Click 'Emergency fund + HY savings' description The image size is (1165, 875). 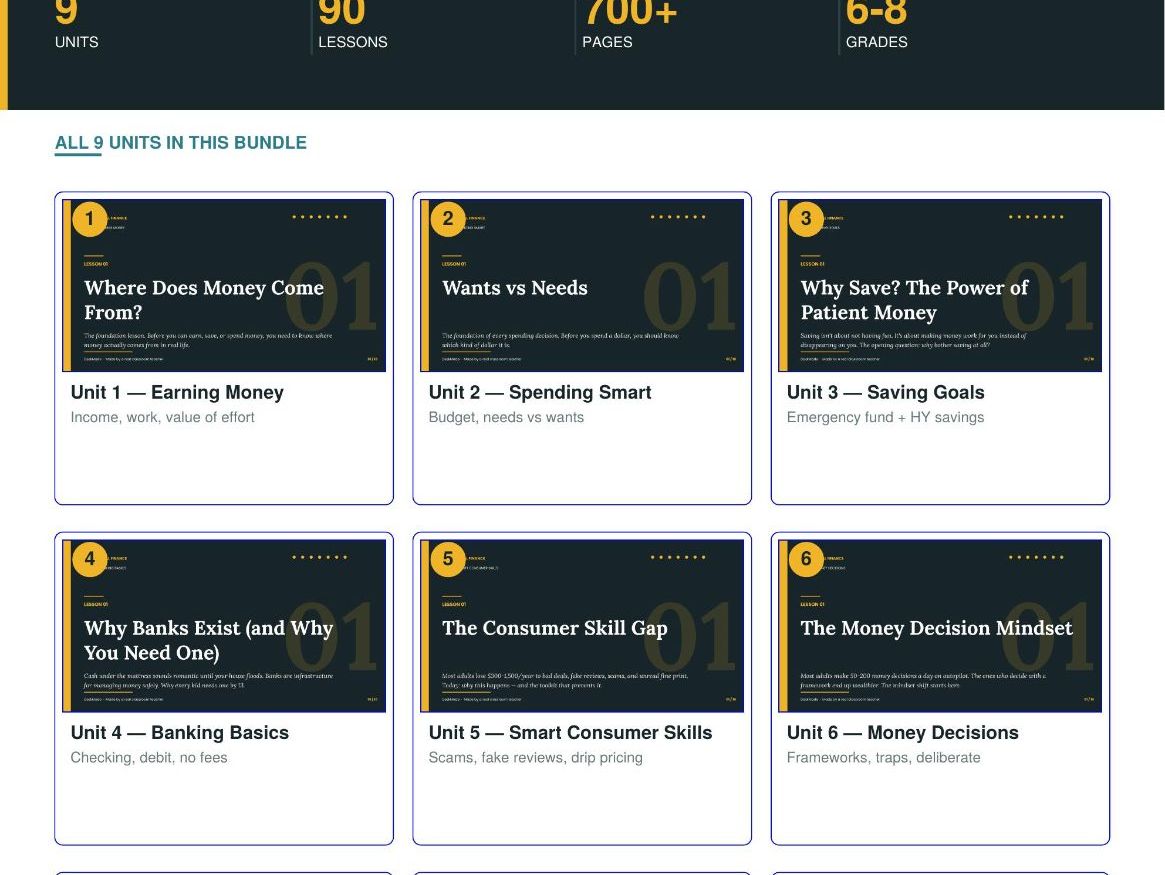click(886, 417)
